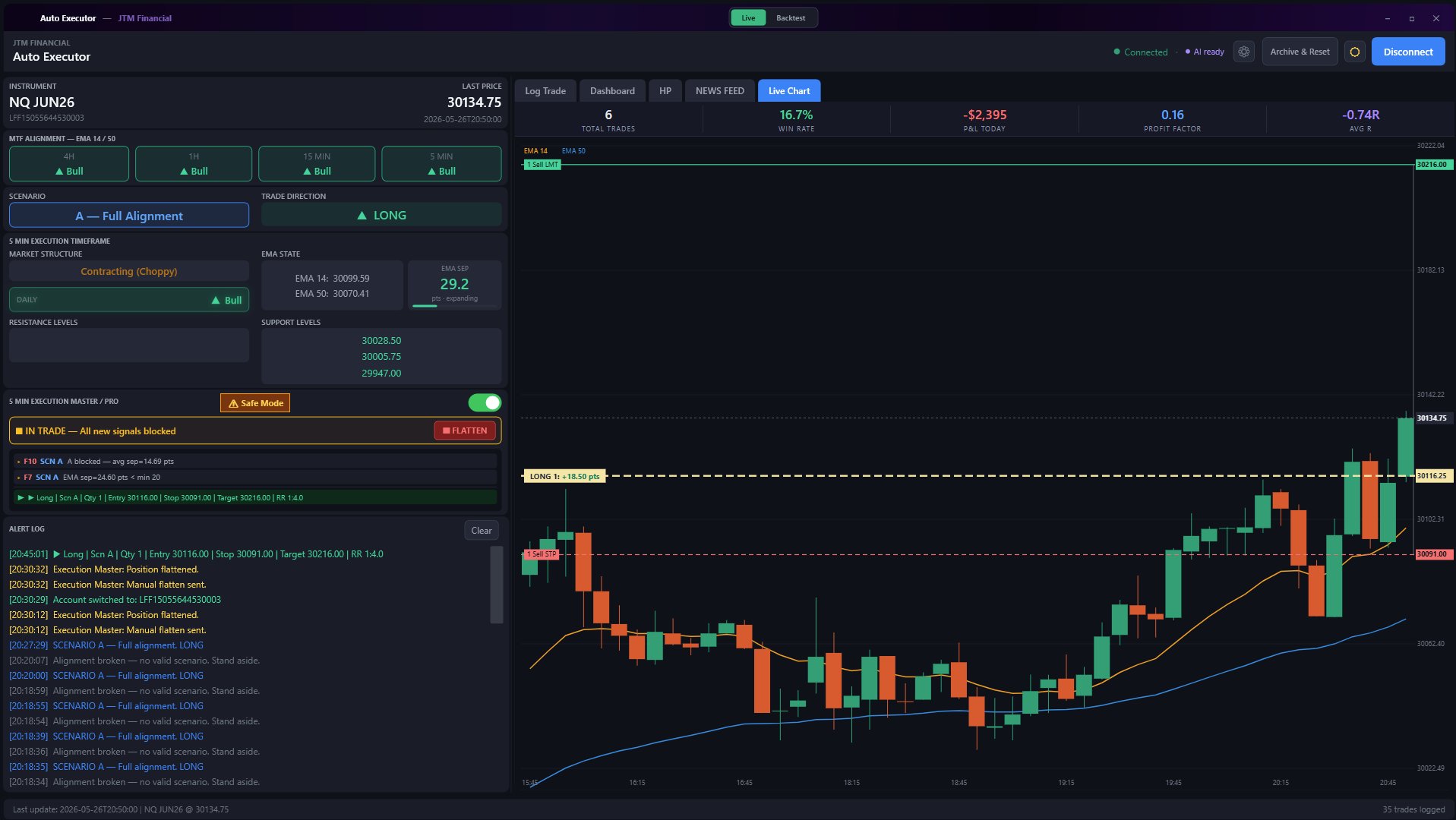Click support level 30005.75

pos(381,357)
